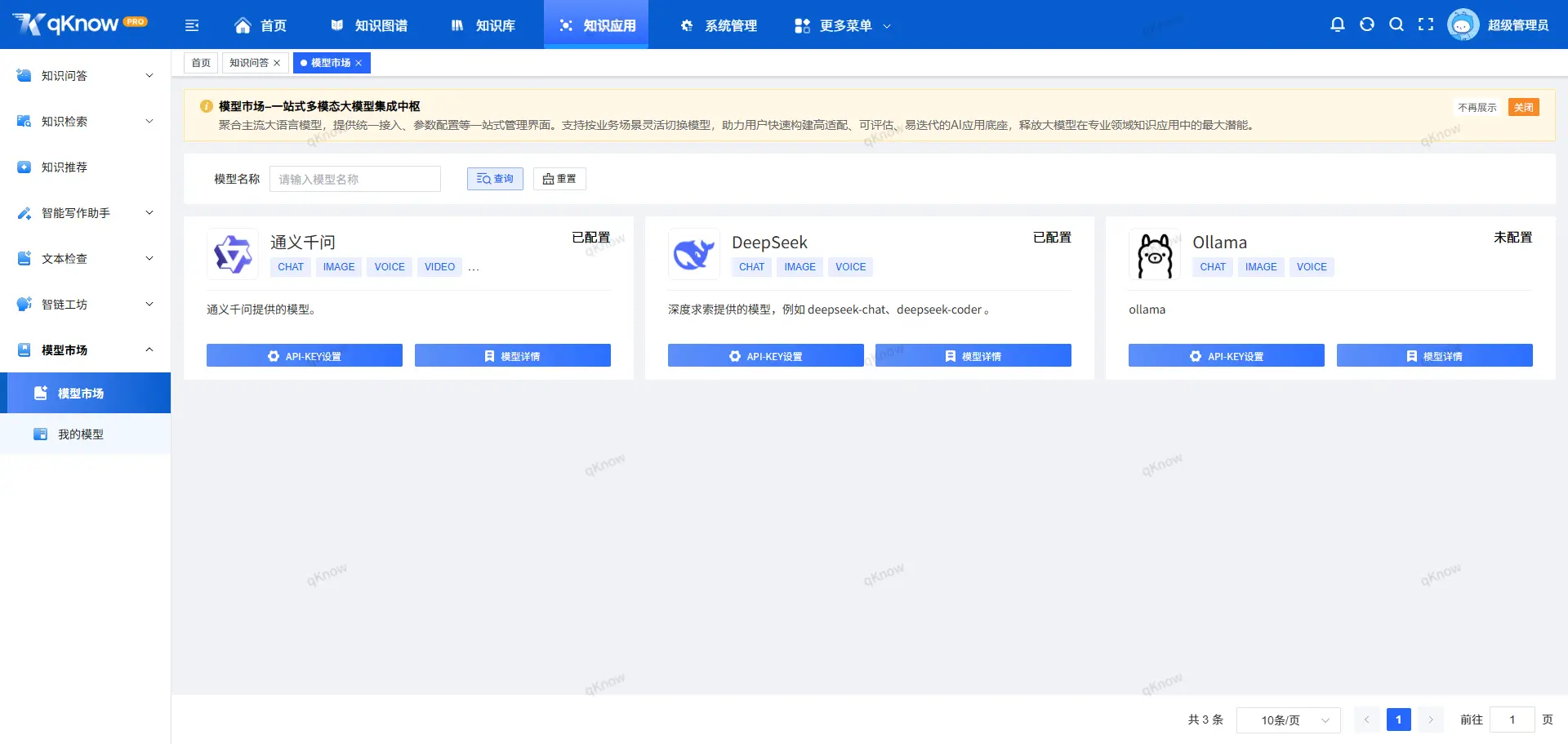
Task: Open 模型详情 for 通义千问
Action: pyautogui.click(x=513, y=355)
